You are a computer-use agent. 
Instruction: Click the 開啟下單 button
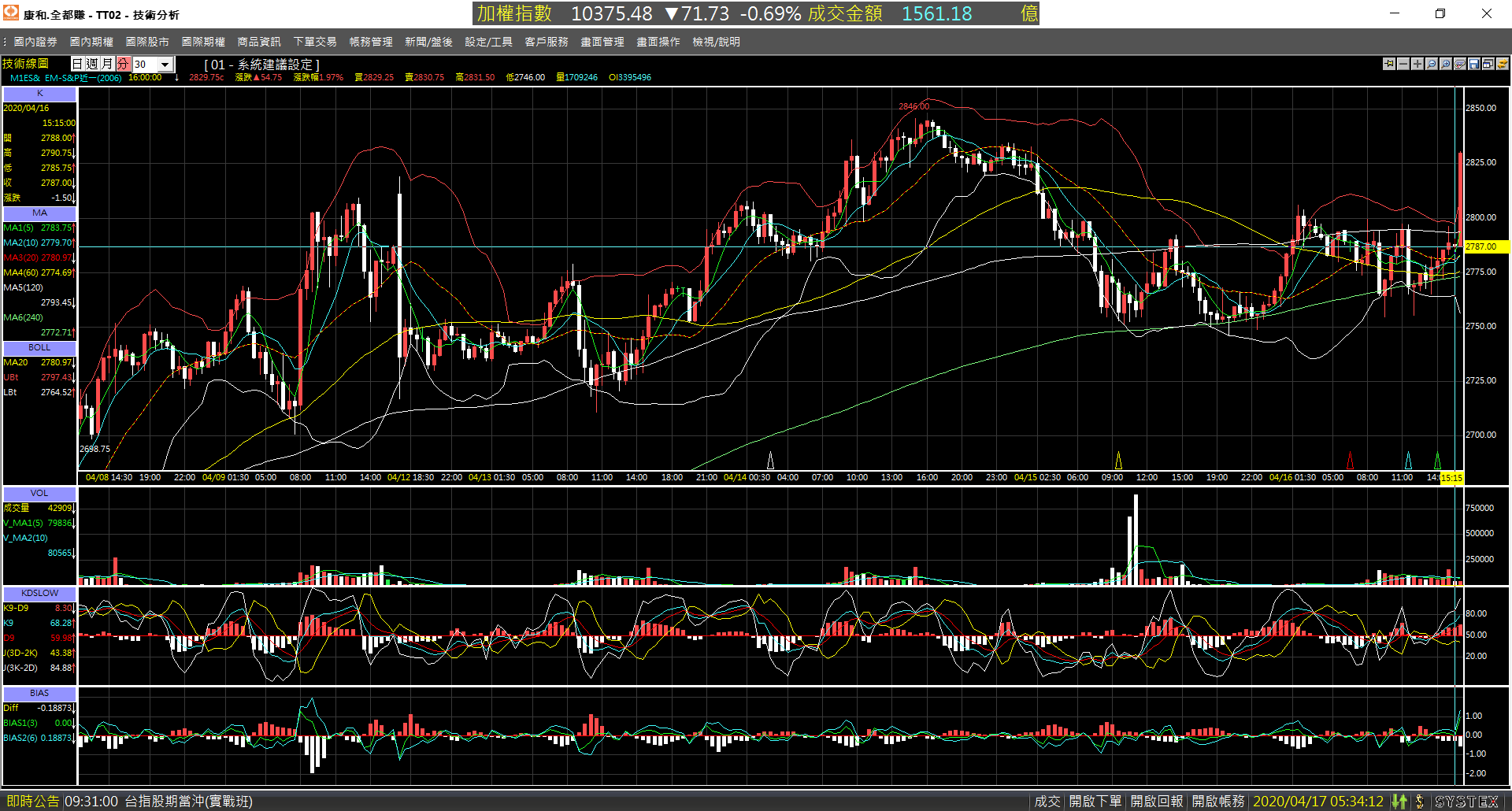coord(1095,802)
